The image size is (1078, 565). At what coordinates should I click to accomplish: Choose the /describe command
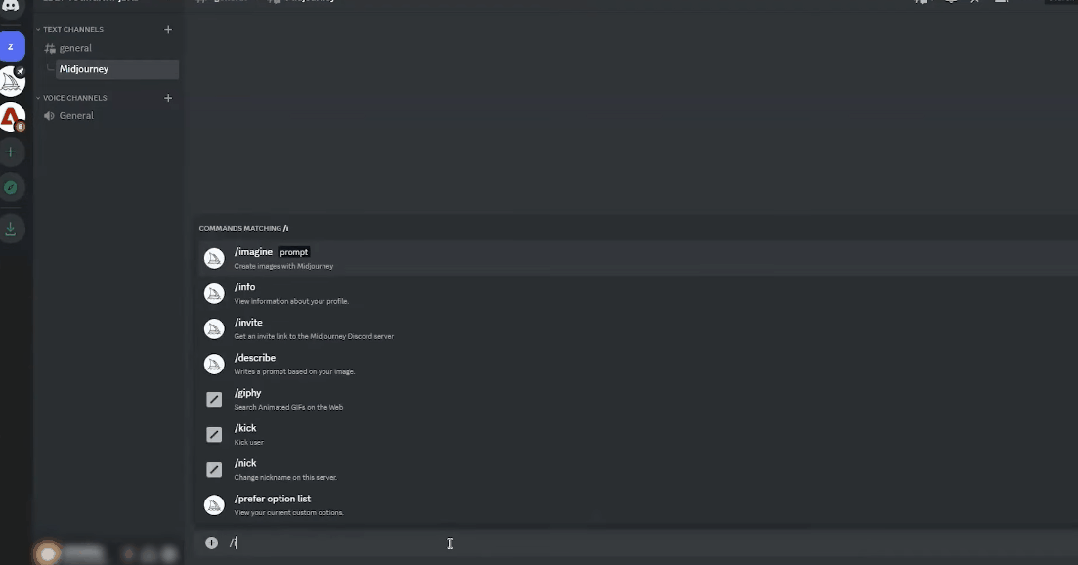255,358
